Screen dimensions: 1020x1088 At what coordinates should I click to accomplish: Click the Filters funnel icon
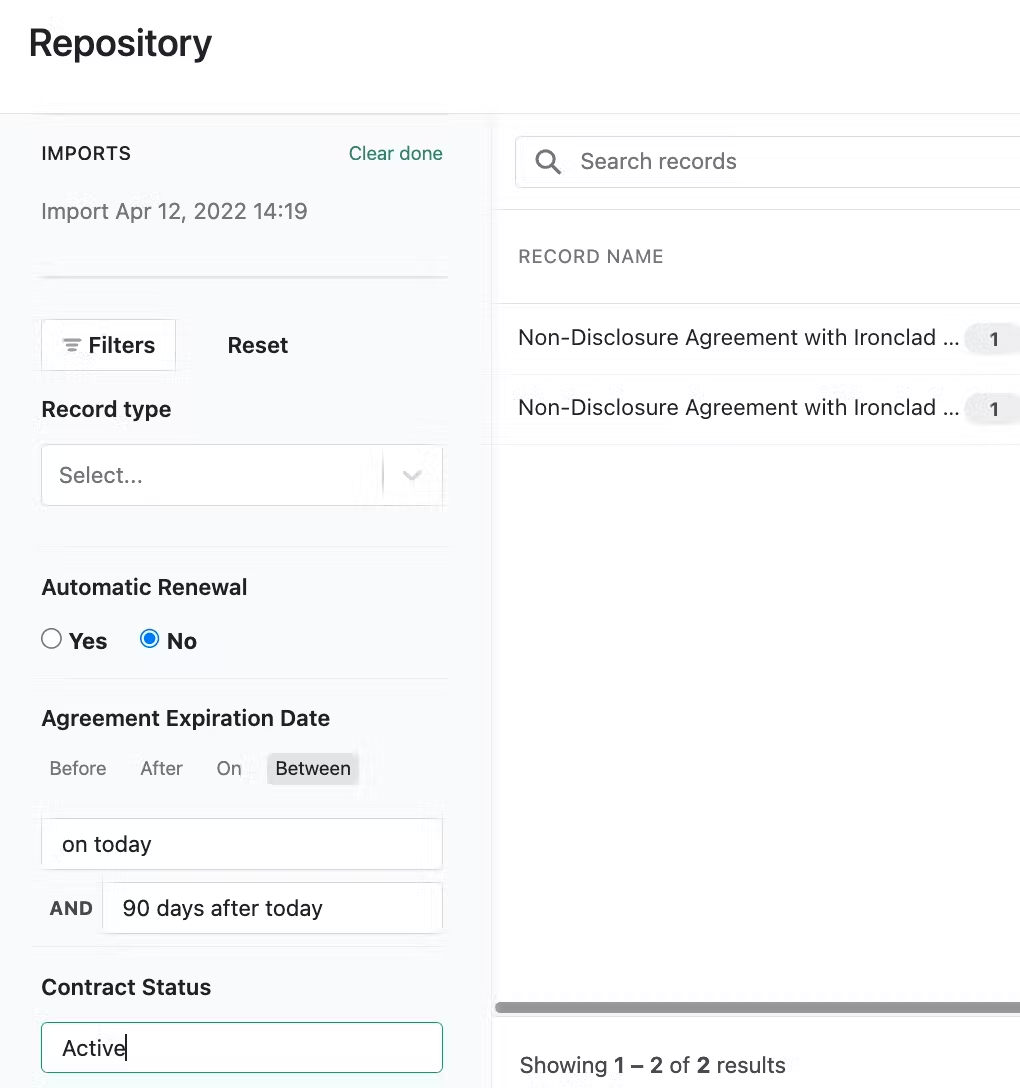(71, 344)
